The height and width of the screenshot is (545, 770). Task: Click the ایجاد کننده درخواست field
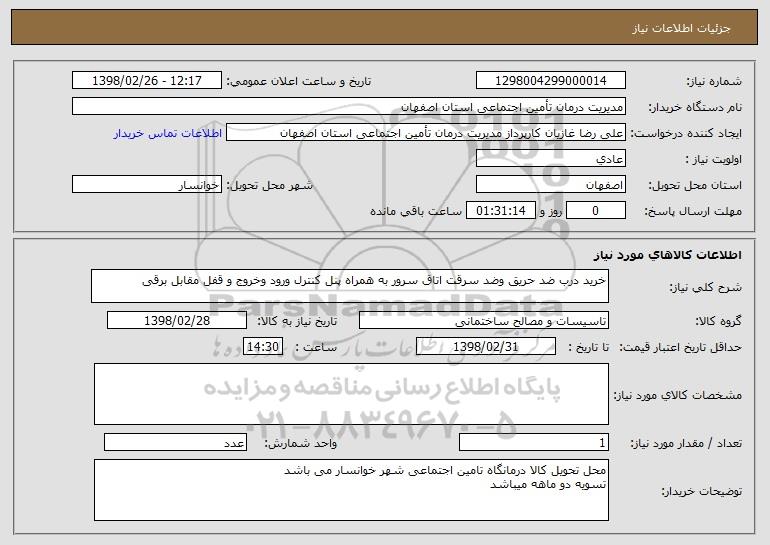click(426, 132)
